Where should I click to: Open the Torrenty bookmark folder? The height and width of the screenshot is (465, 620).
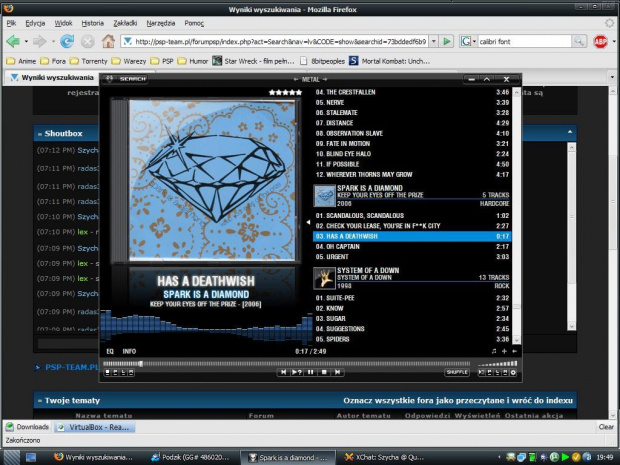point(89,61)
